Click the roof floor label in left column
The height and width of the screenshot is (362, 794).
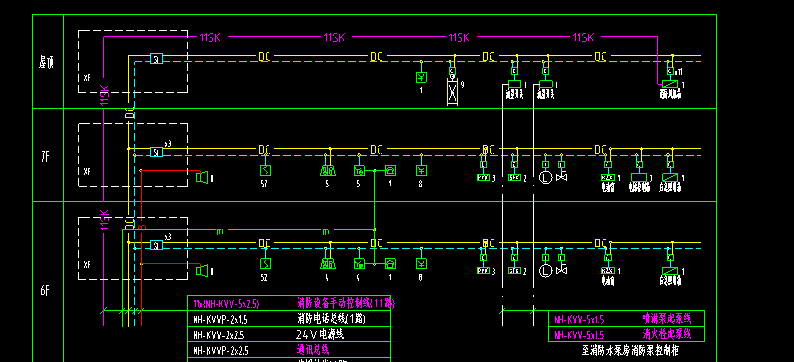[x=47, y=62]
